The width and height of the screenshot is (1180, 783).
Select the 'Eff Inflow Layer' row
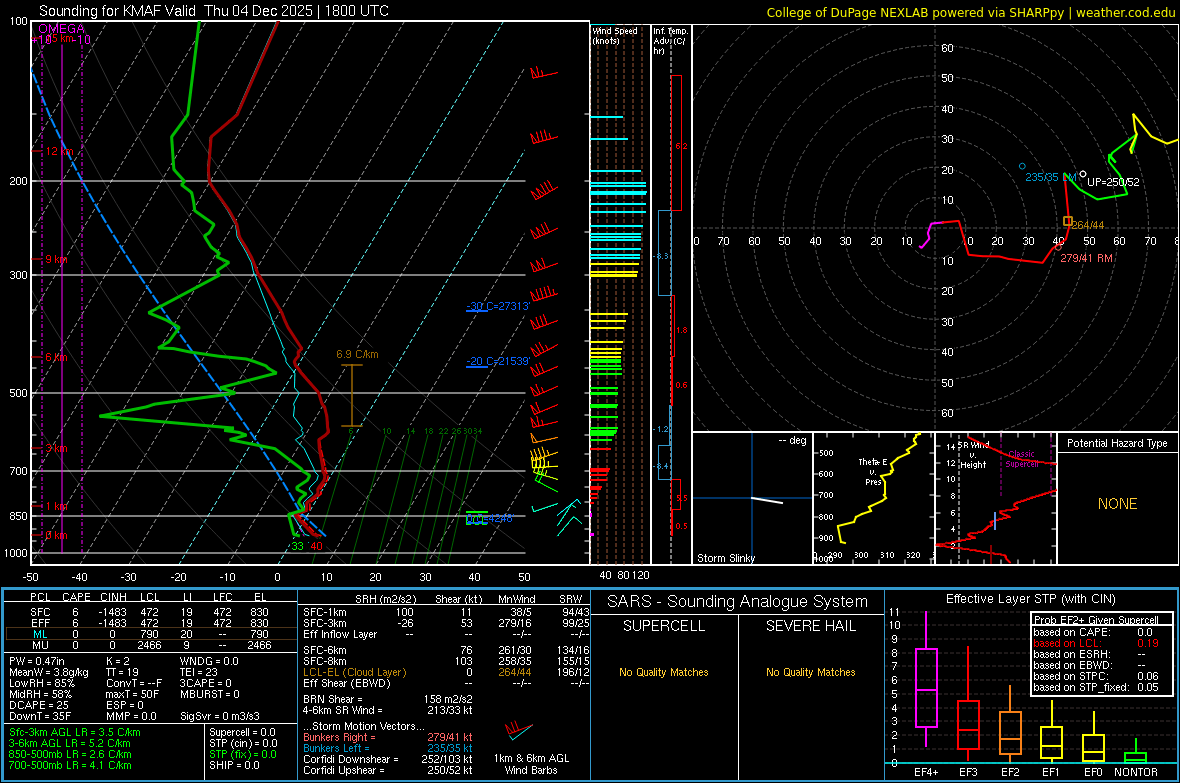[446, 634]
